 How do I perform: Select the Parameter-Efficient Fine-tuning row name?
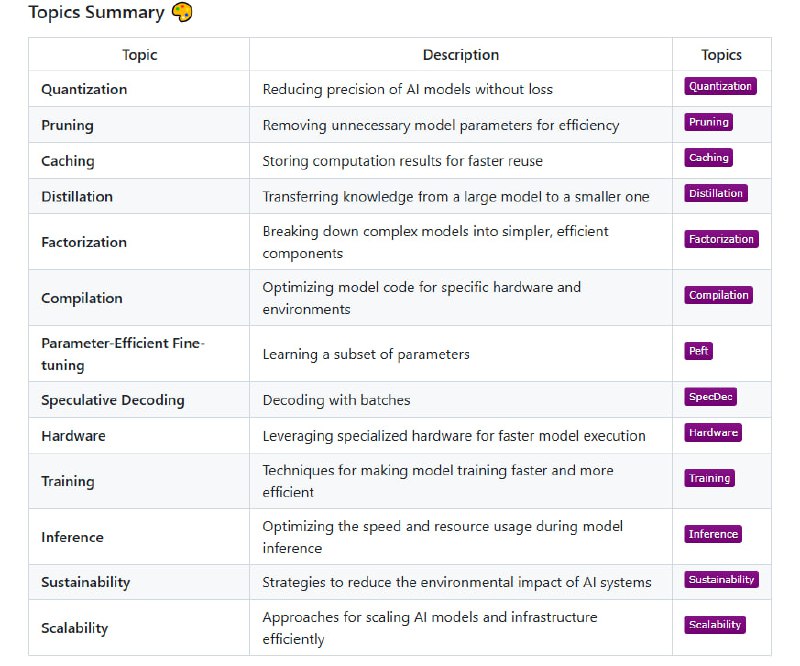coord(122,354)
